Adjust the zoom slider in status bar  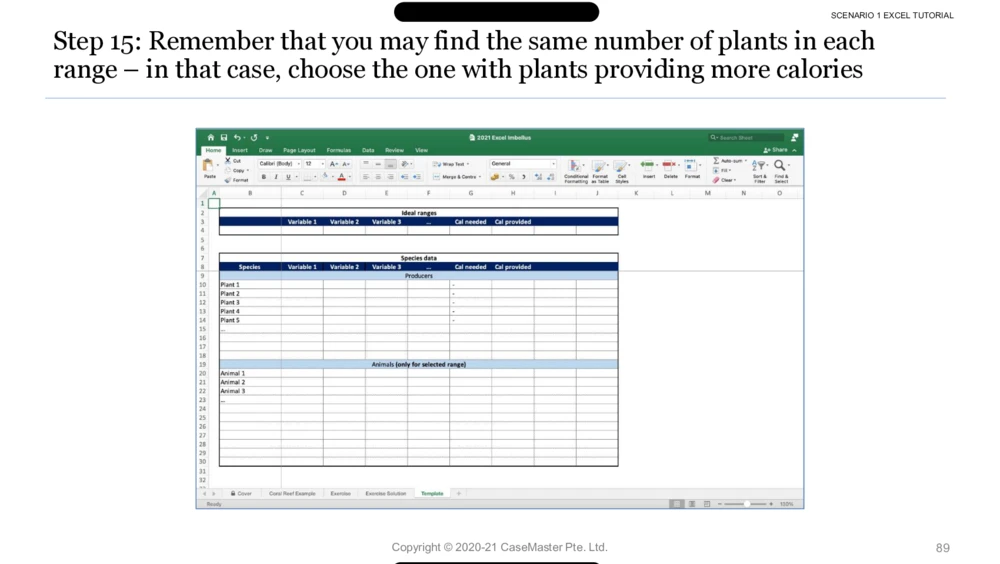(746, 504)
